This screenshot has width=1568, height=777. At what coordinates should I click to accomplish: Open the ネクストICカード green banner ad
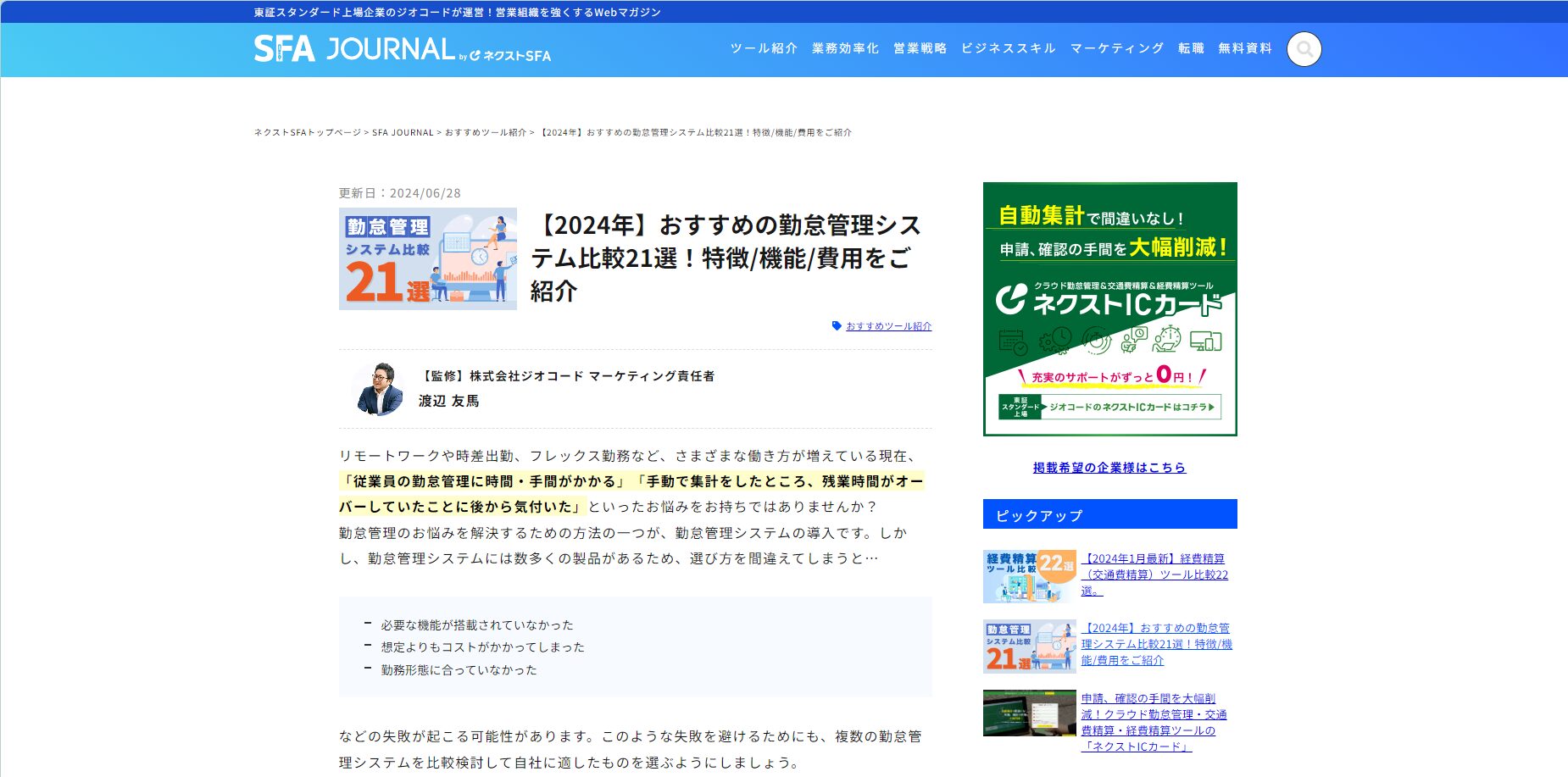[1110, 309]
